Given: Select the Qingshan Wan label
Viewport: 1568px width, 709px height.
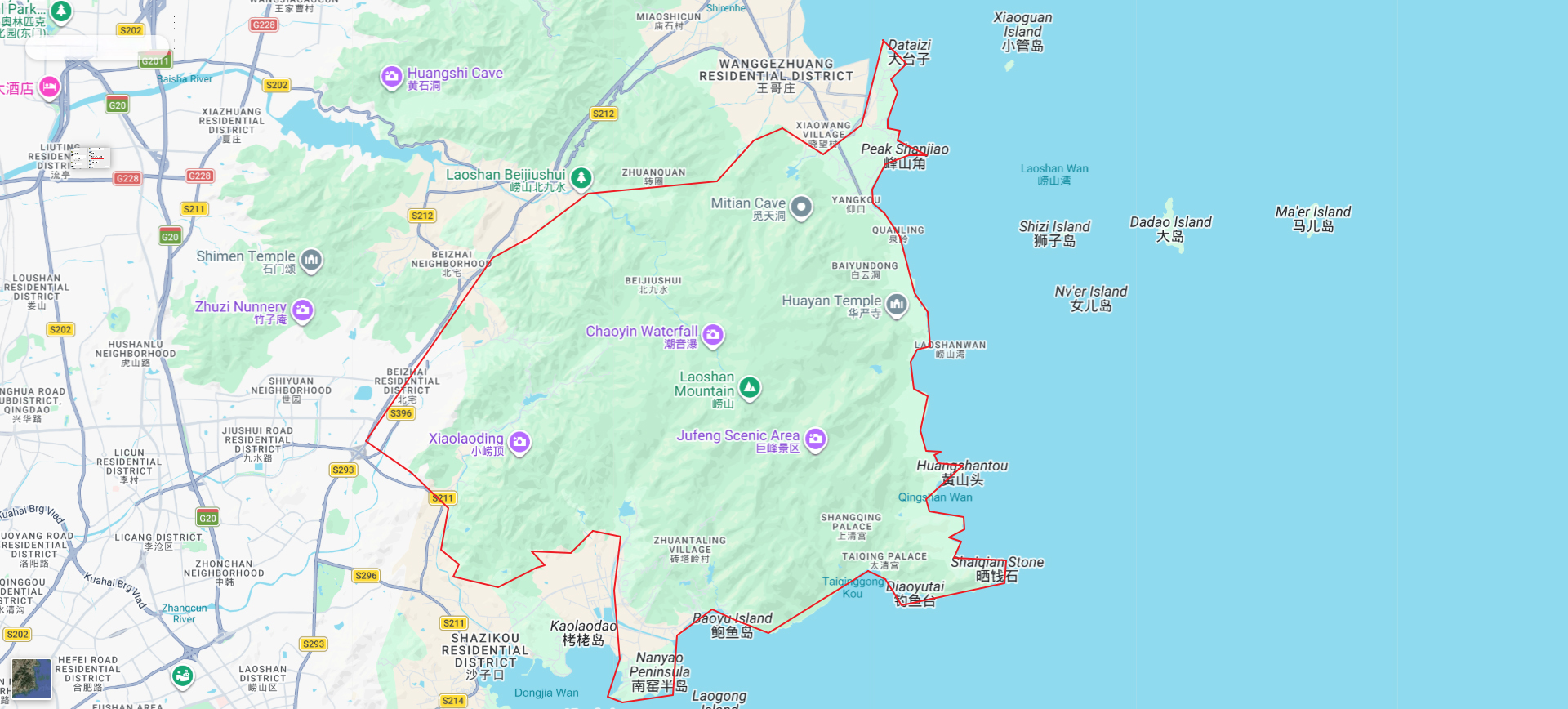Looking at the screenshot, I should pos(935,497).
